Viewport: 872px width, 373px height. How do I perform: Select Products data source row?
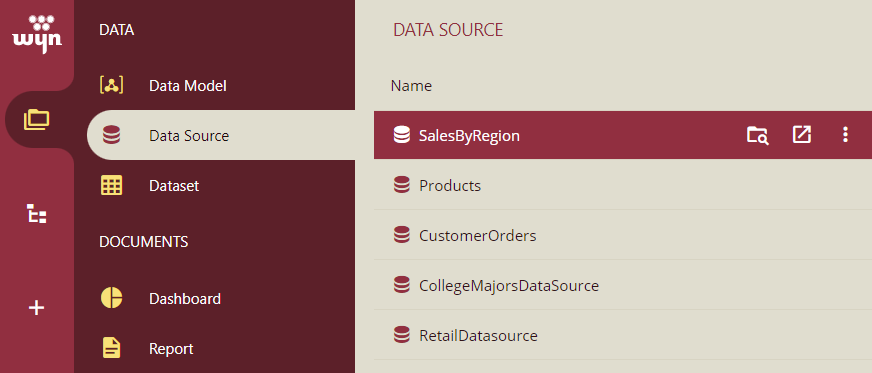(x=623, y=185)
